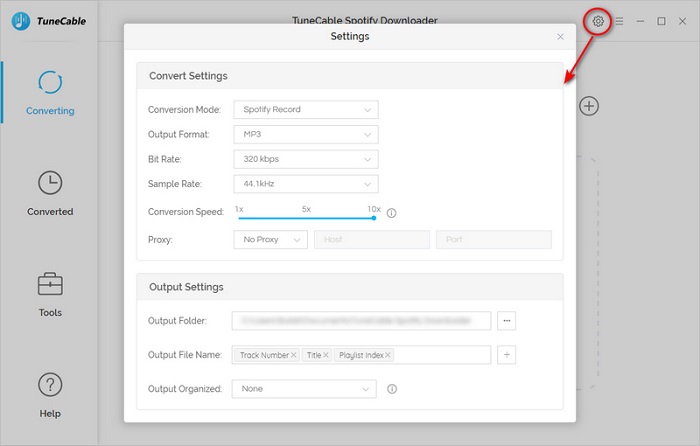The height and width of the screenshot is (446, 700).
Task: Open the Help section
Action: 50,396
